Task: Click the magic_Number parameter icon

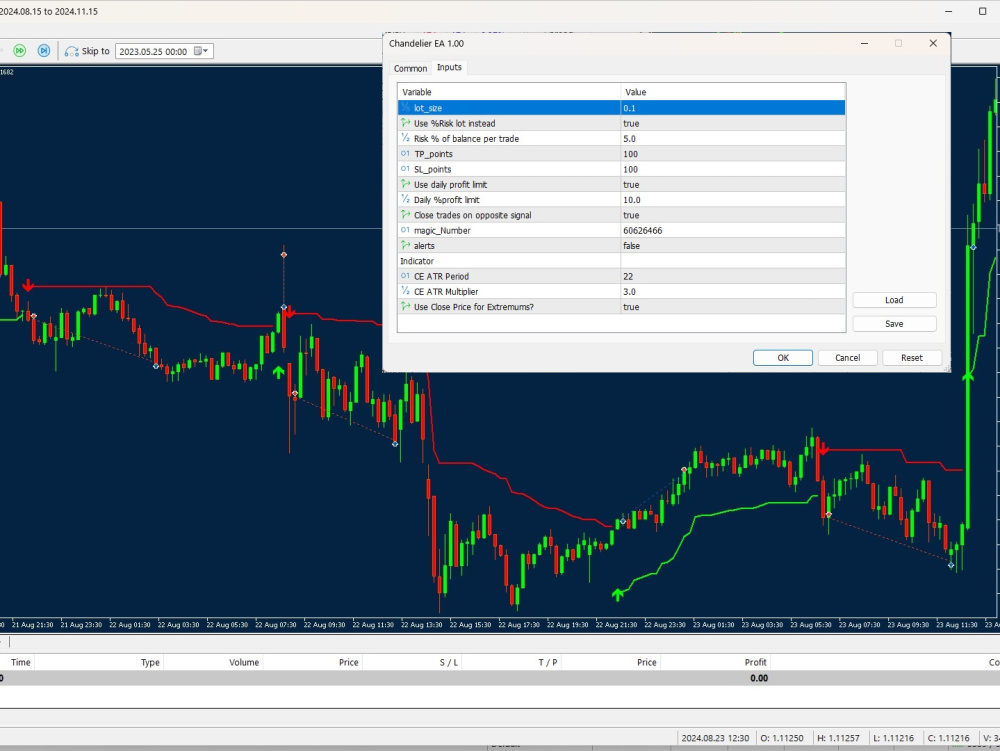Action: [x=405, y=230]
